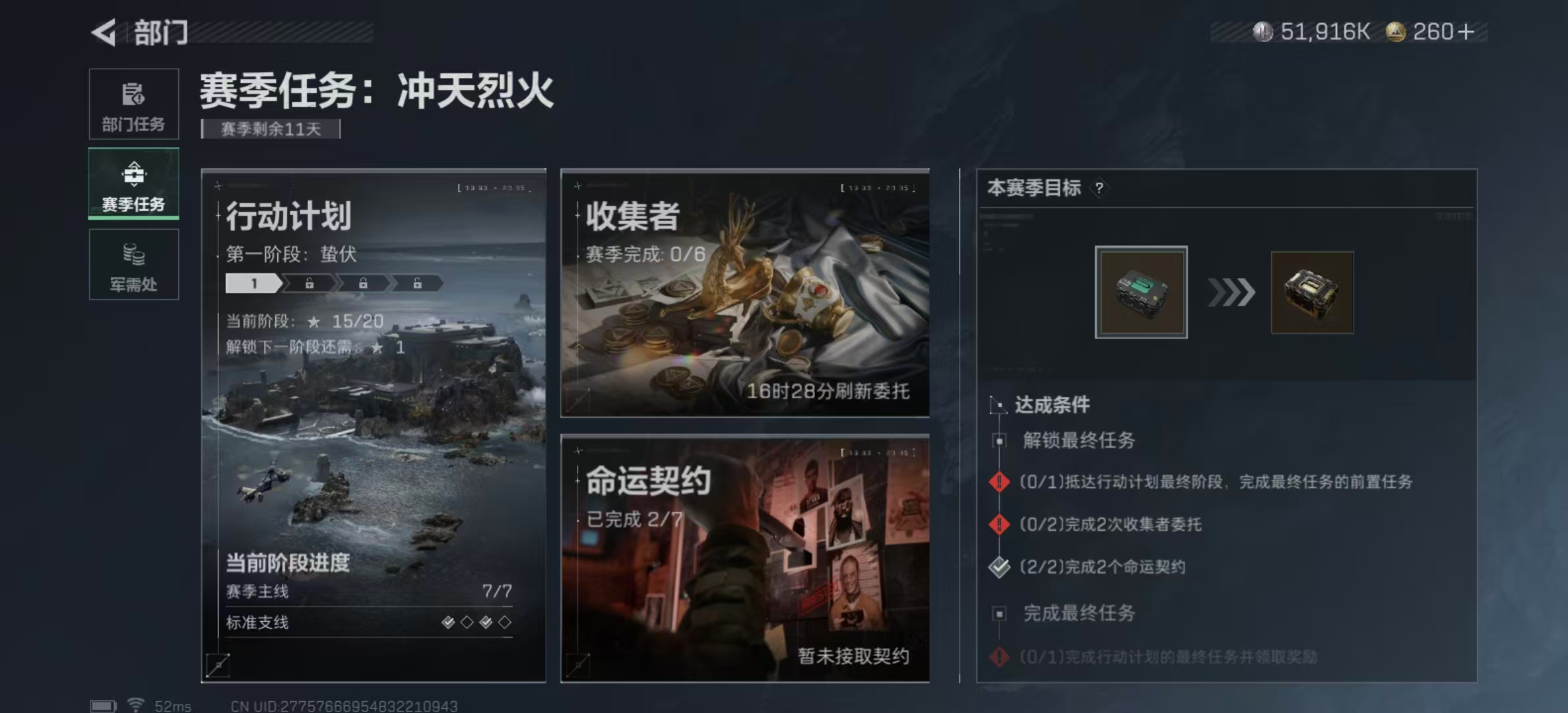This screenshot has width=1568, height=713.
Task: Click the 解锁最终任务 condition checkbox marker
Action: (1000, 440)
